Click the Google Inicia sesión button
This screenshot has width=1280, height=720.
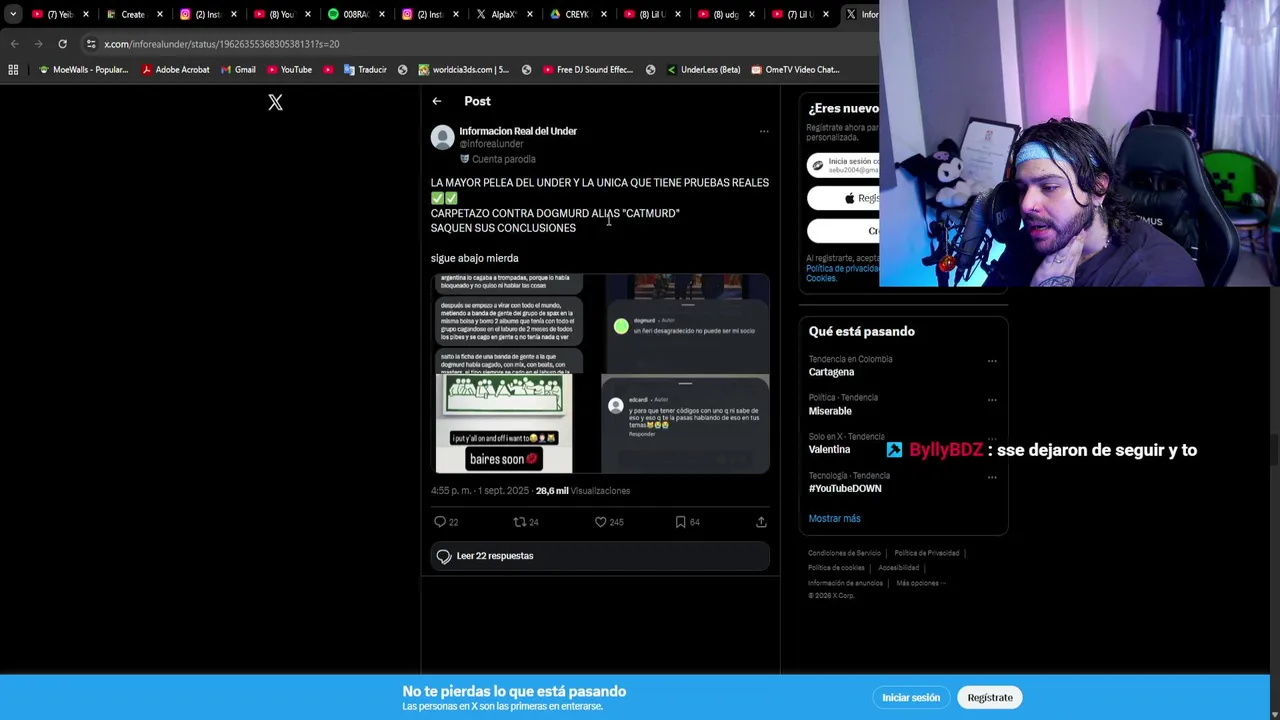click(843, 165)
